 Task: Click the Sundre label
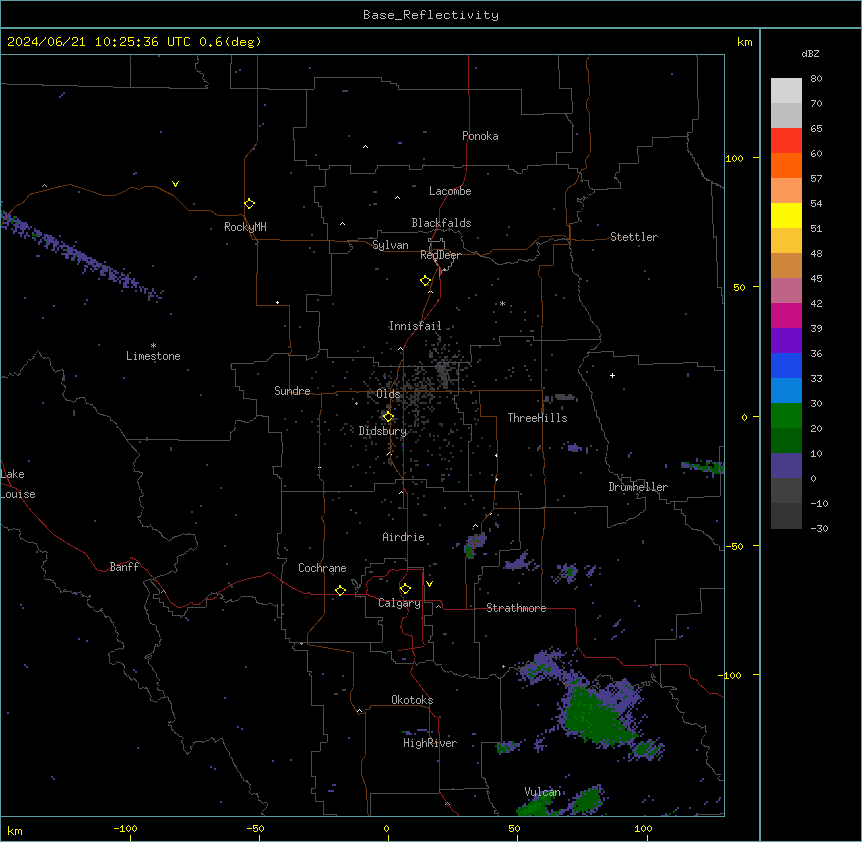[292, 391]
